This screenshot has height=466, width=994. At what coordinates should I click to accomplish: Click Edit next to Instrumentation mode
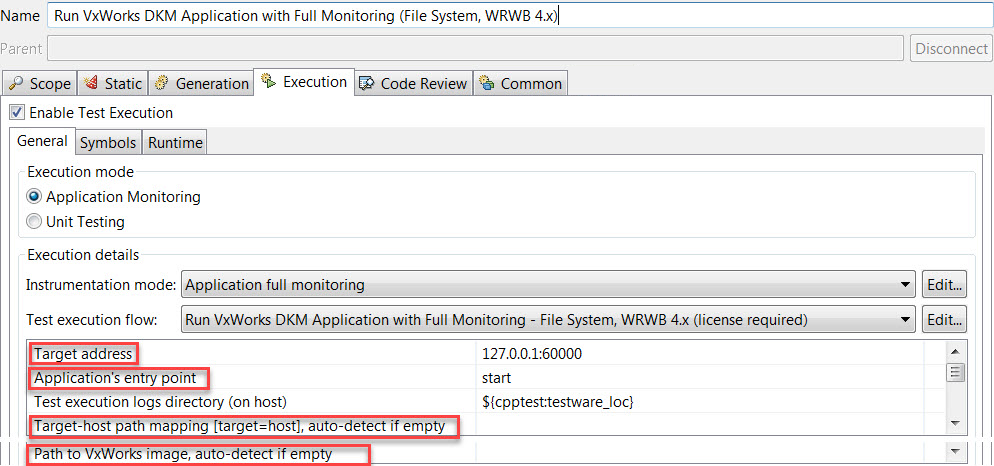pyautogui.click(x=945, y=285)
